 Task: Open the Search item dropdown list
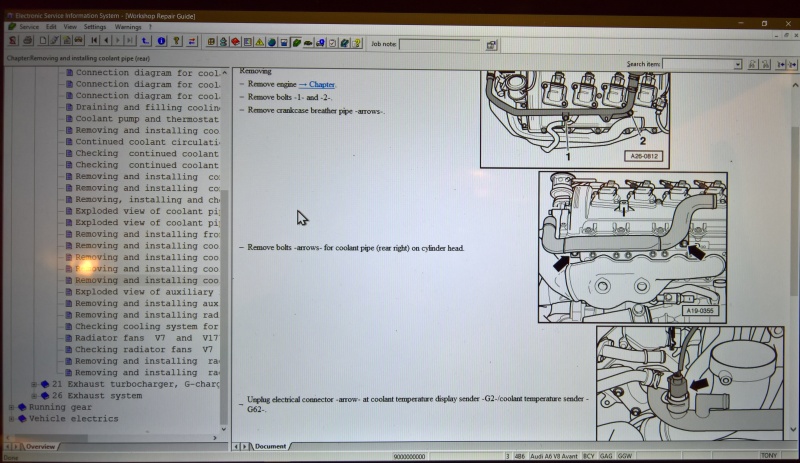click(x=738, y=64)
